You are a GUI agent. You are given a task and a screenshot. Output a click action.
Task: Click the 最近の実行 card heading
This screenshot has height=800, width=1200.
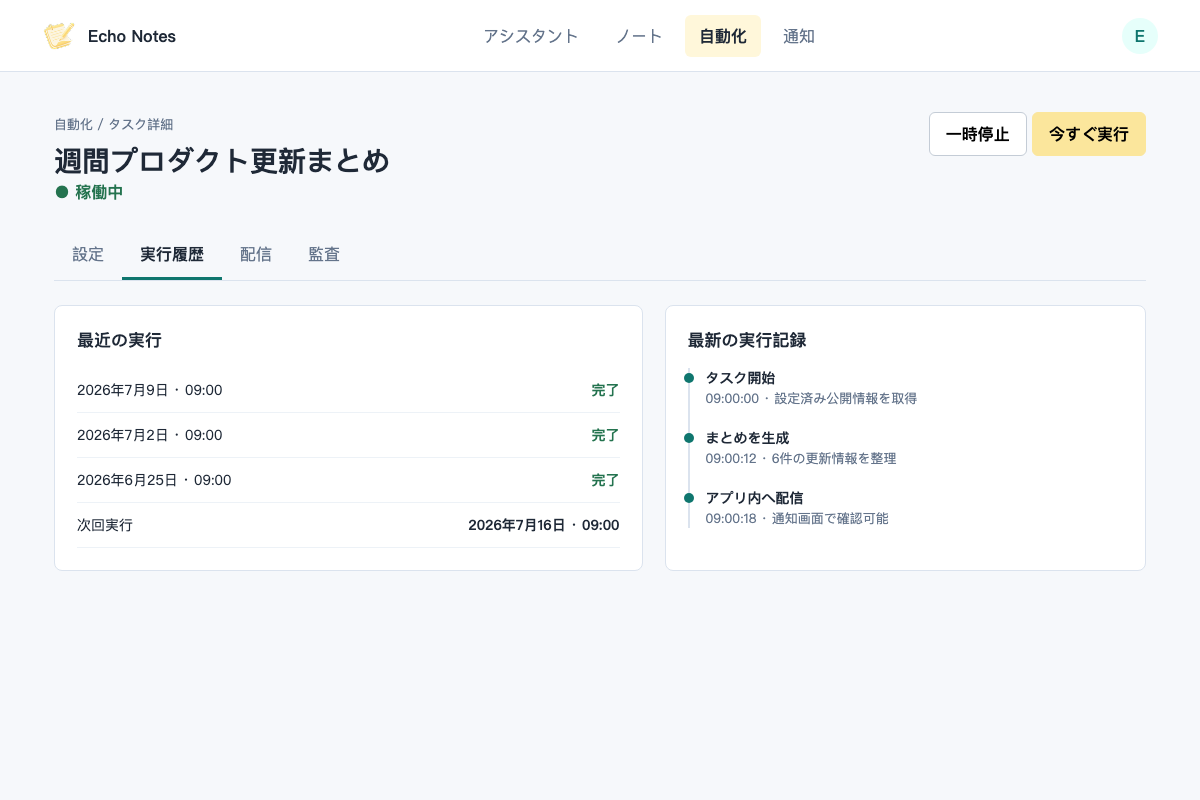(x=119, y=340)
